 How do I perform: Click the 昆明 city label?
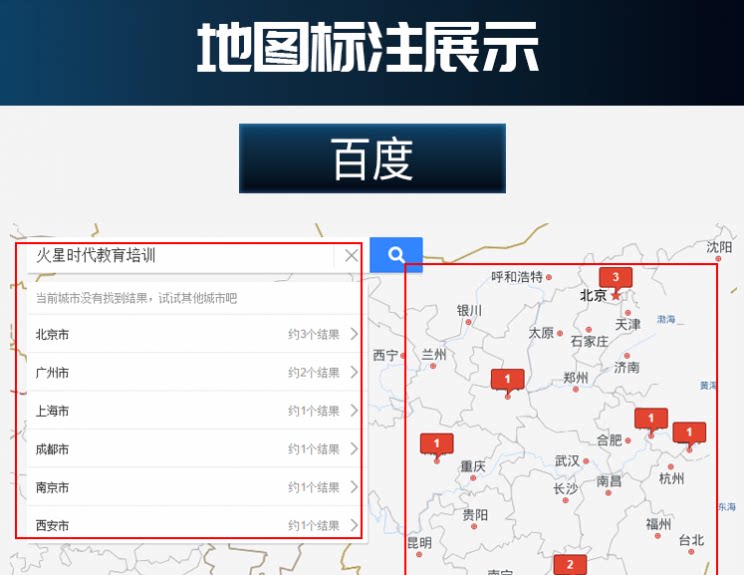(x=419, y=542)
